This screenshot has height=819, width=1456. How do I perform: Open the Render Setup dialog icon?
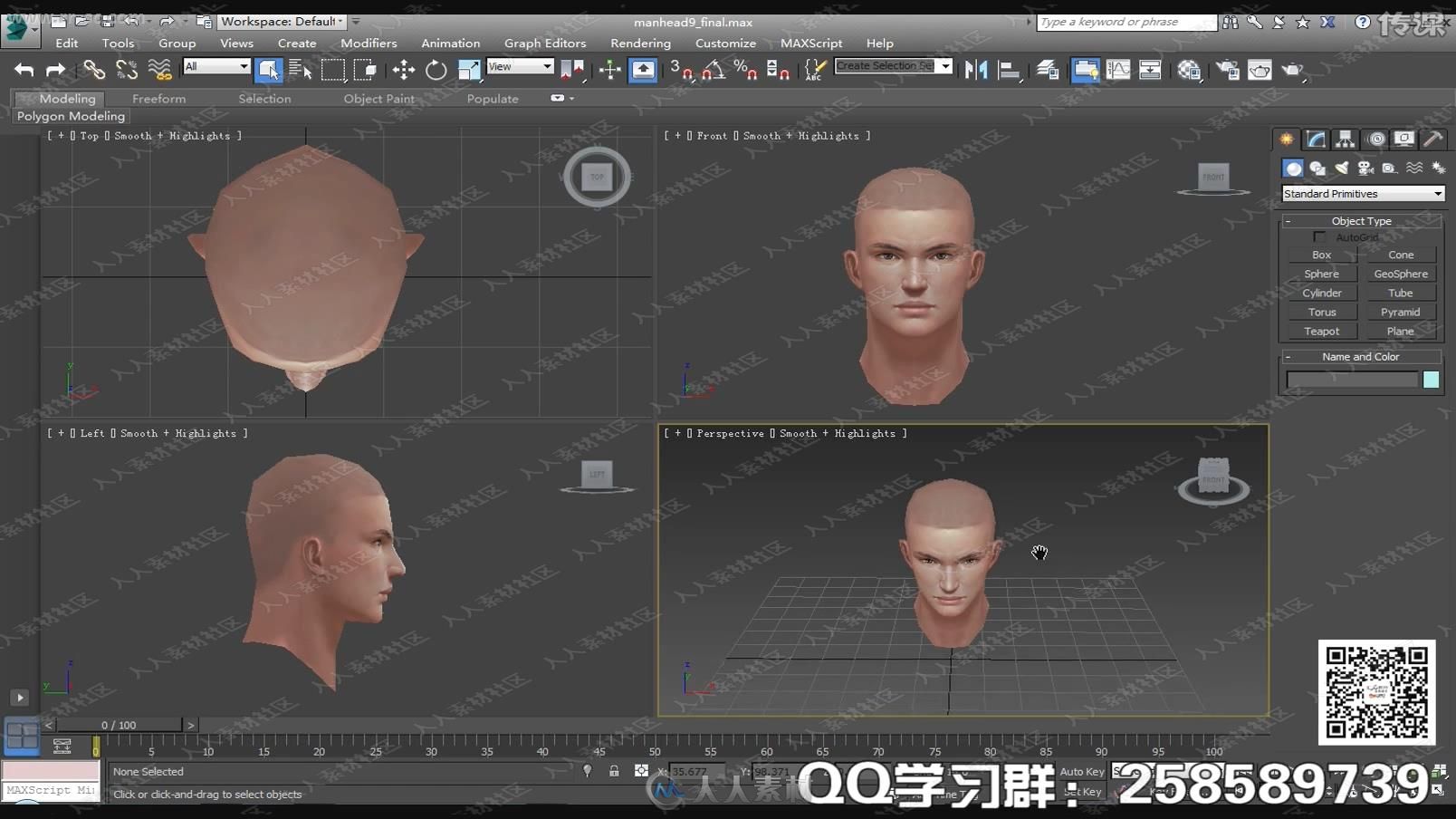[1228, 70]
